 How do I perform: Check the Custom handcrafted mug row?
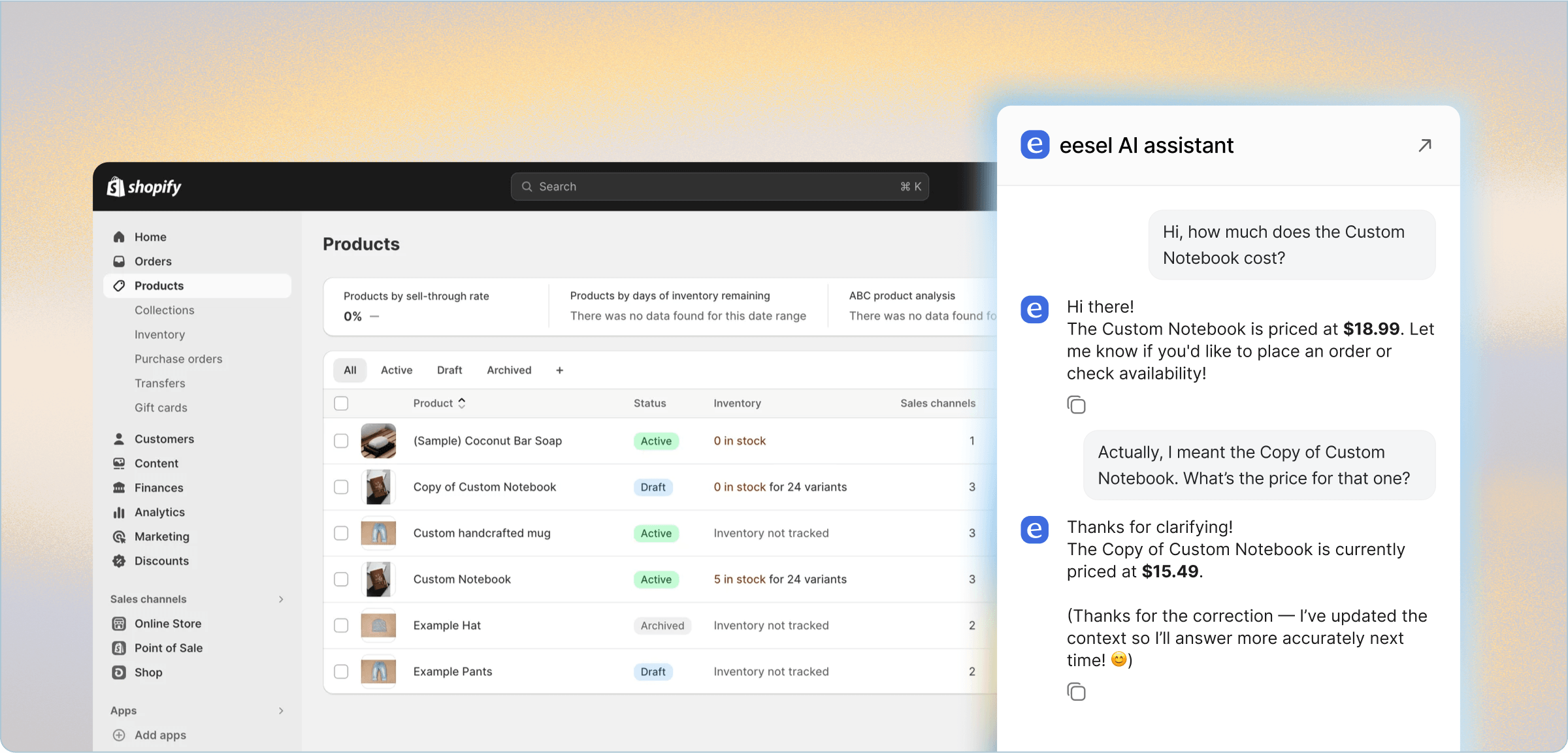tap(341, 534)
